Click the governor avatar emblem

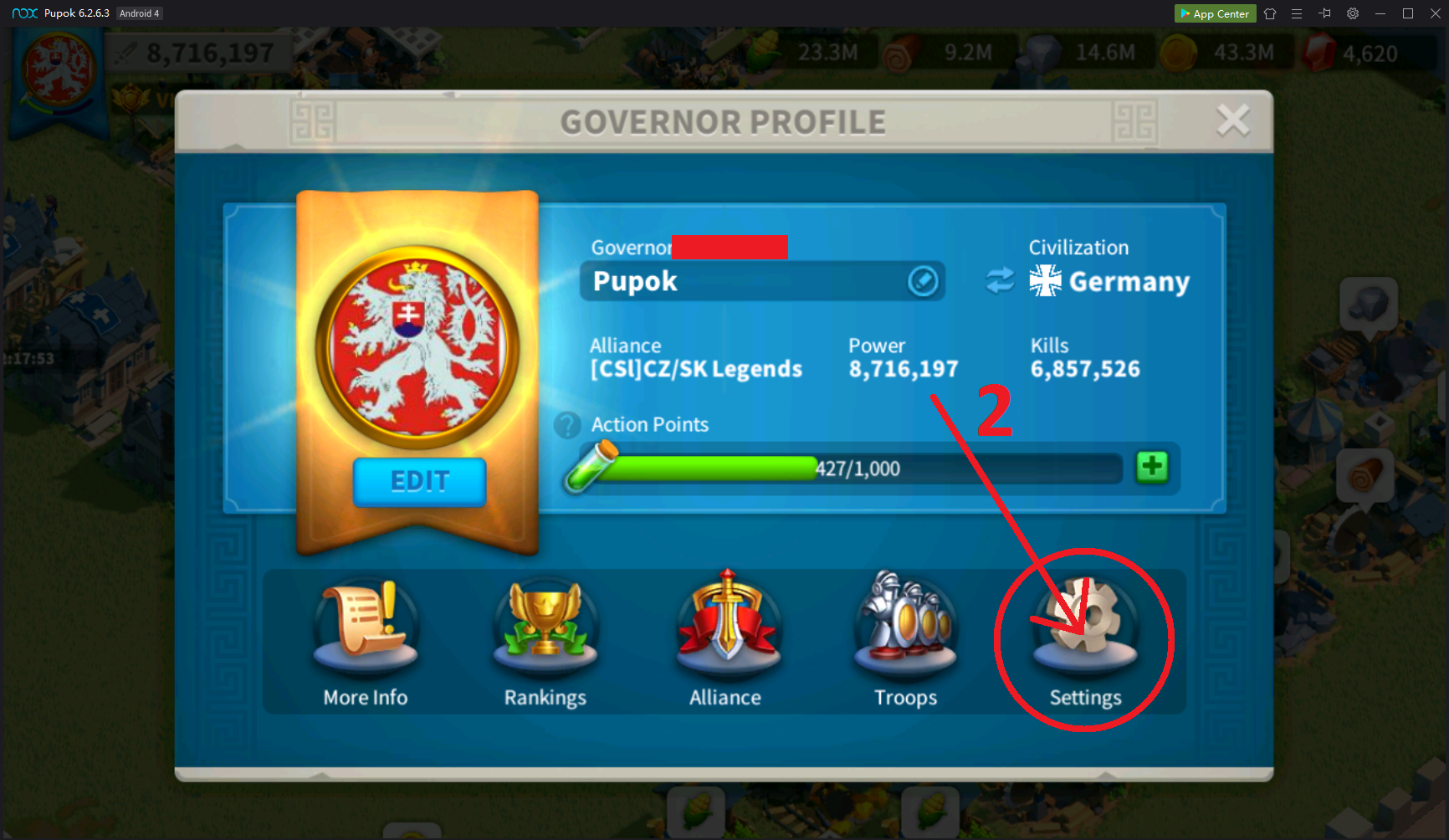point(417,347)
